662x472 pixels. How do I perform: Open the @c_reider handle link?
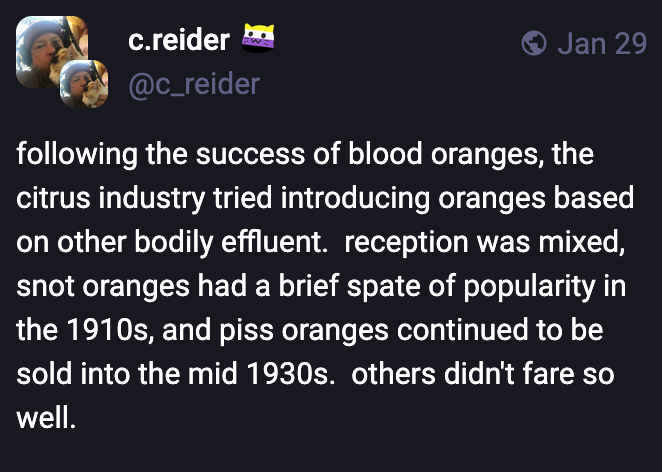click(x=193, y=84)
